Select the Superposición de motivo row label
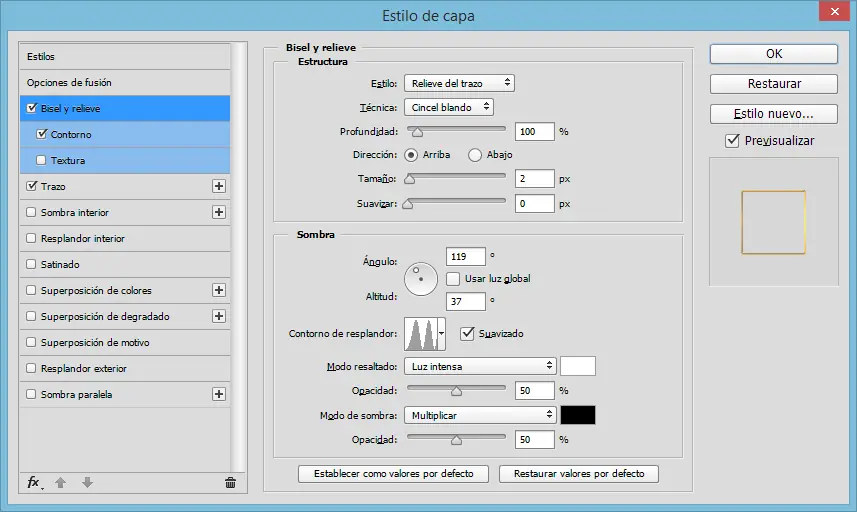 (95, 343)
